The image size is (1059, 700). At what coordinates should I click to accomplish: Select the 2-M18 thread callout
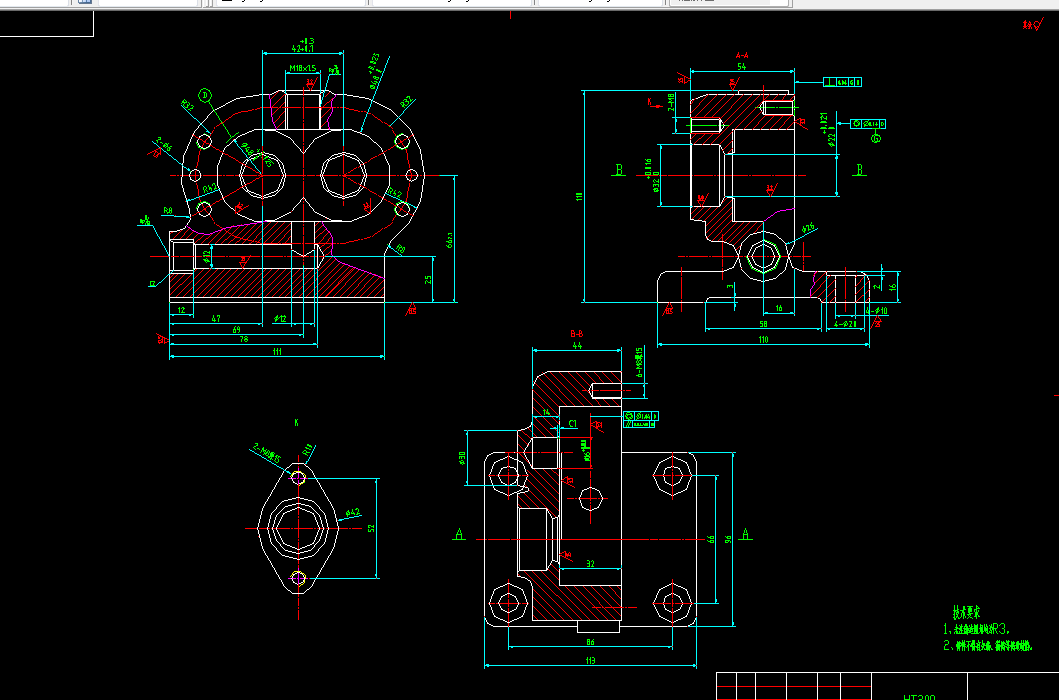click(671, 102)
